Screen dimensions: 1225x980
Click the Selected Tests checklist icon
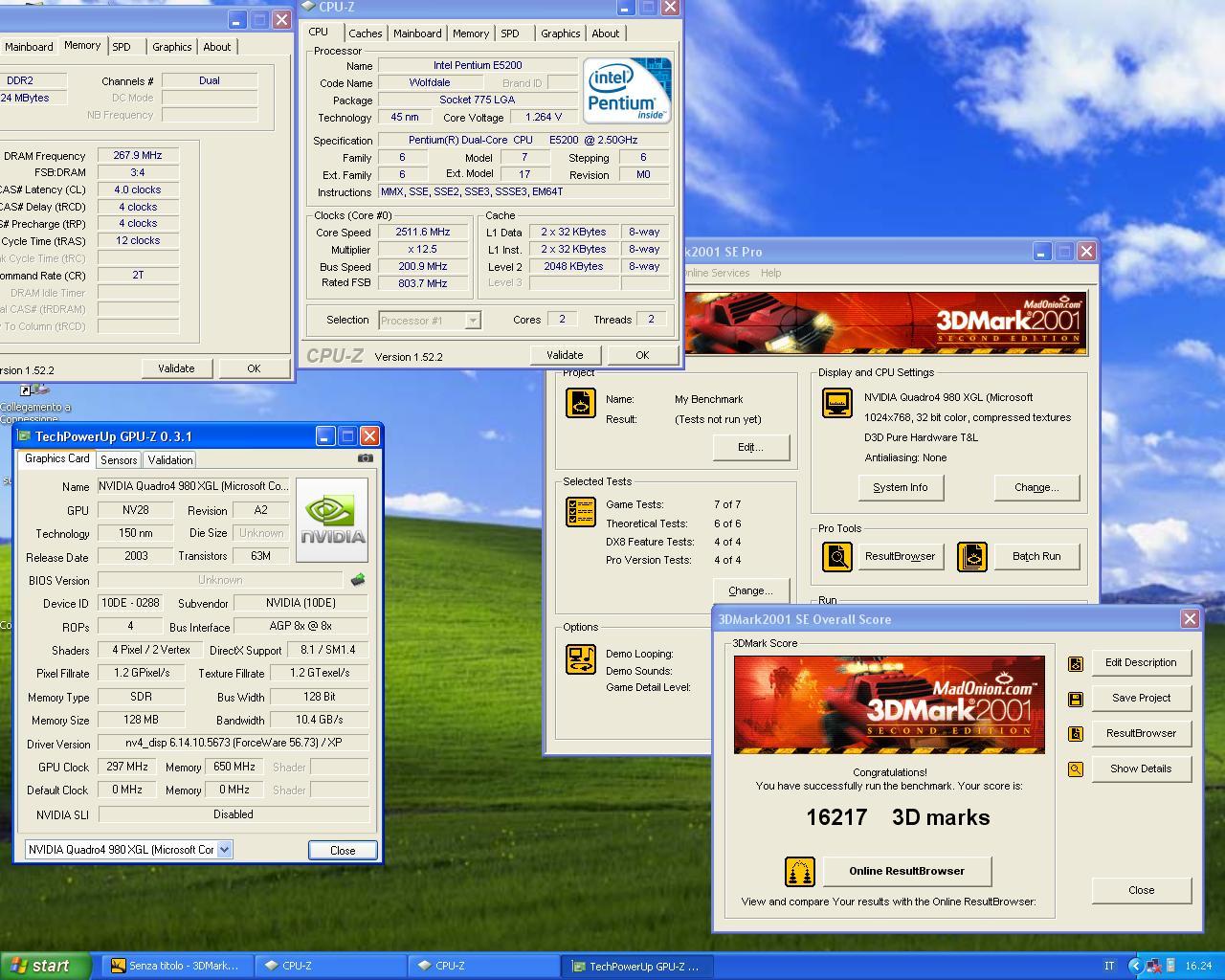click(x=581, y=512)
